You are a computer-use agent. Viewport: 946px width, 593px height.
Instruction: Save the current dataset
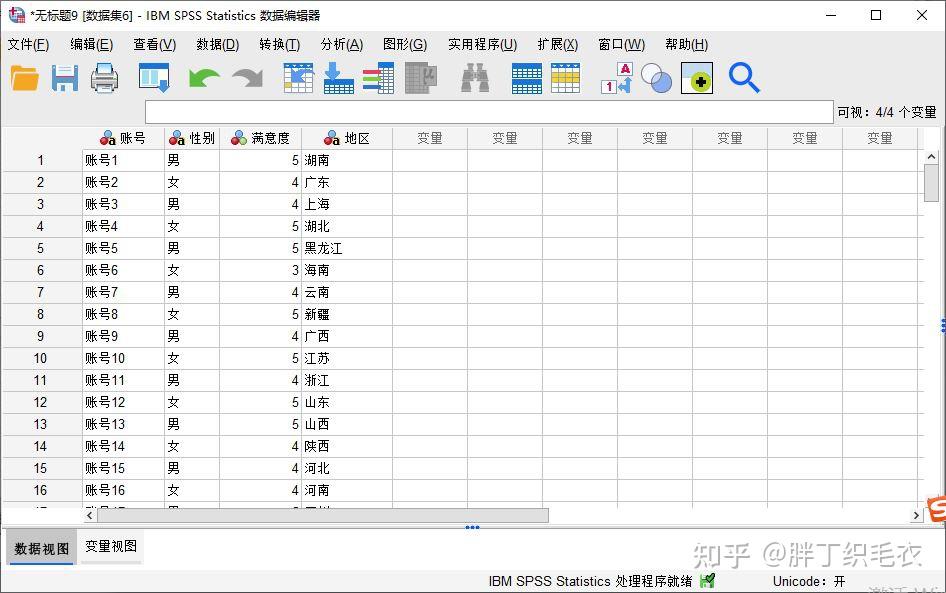coord(64,78)
